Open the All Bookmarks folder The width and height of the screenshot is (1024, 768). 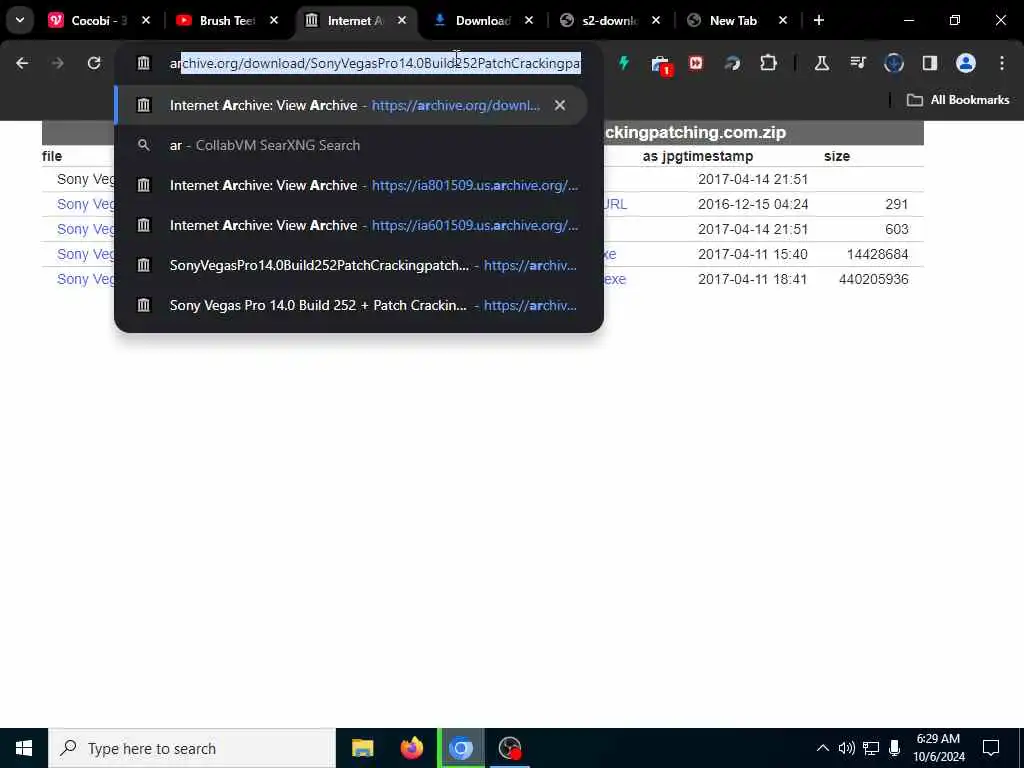pyautogui.click(x=958, y=100)
